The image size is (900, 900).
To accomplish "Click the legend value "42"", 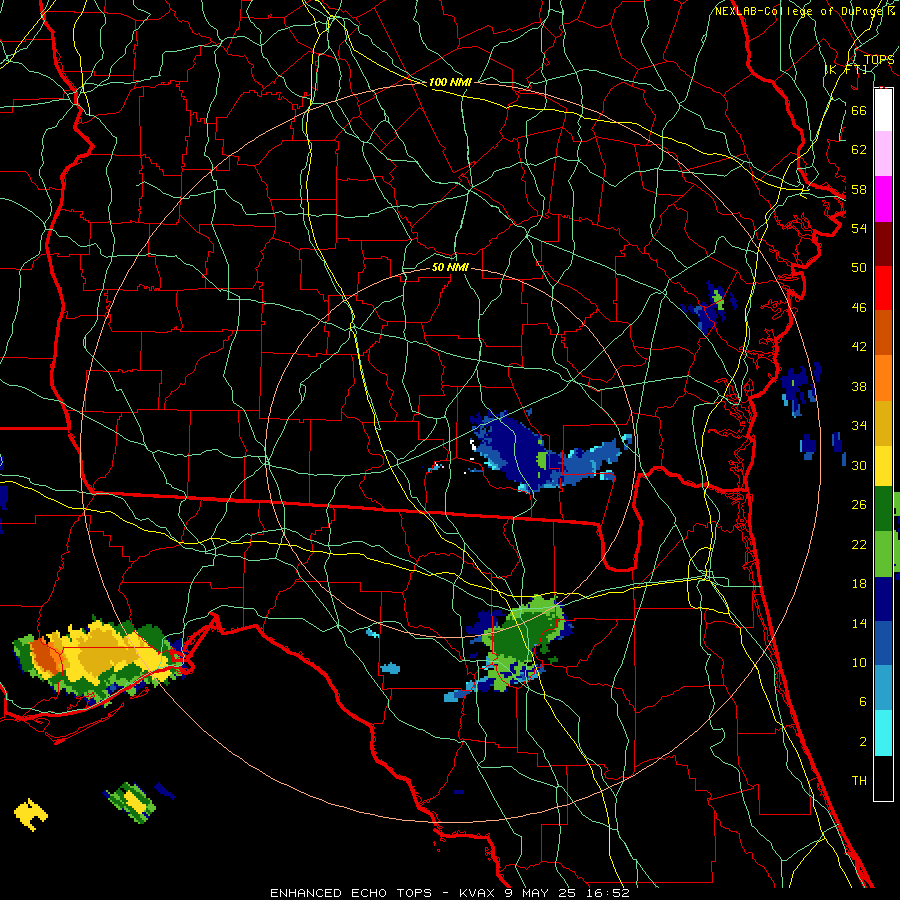I will coord(859,347).
